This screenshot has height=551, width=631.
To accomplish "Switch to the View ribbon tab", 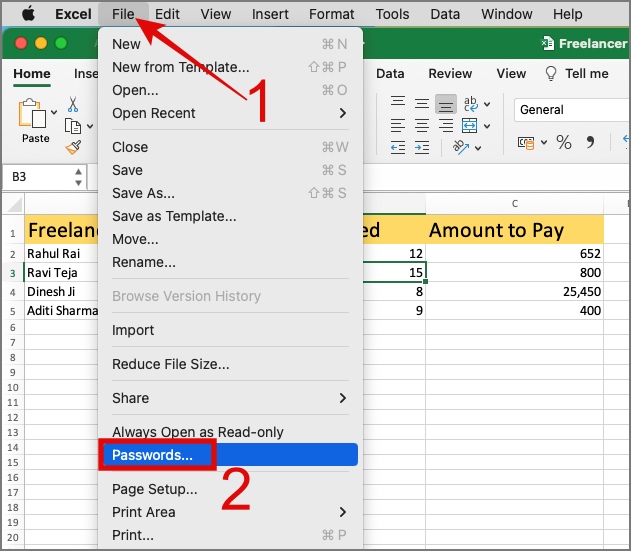I will point(511,74).
